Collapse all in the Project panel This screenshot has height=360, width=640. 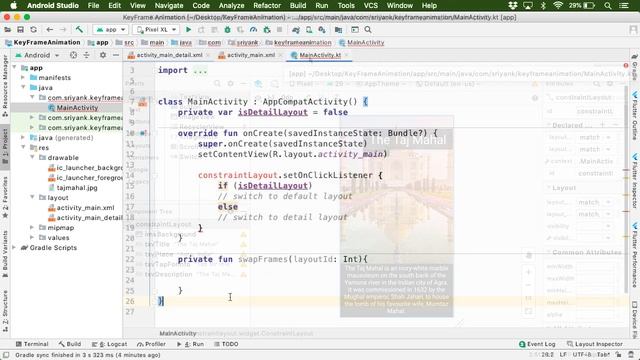87,55
